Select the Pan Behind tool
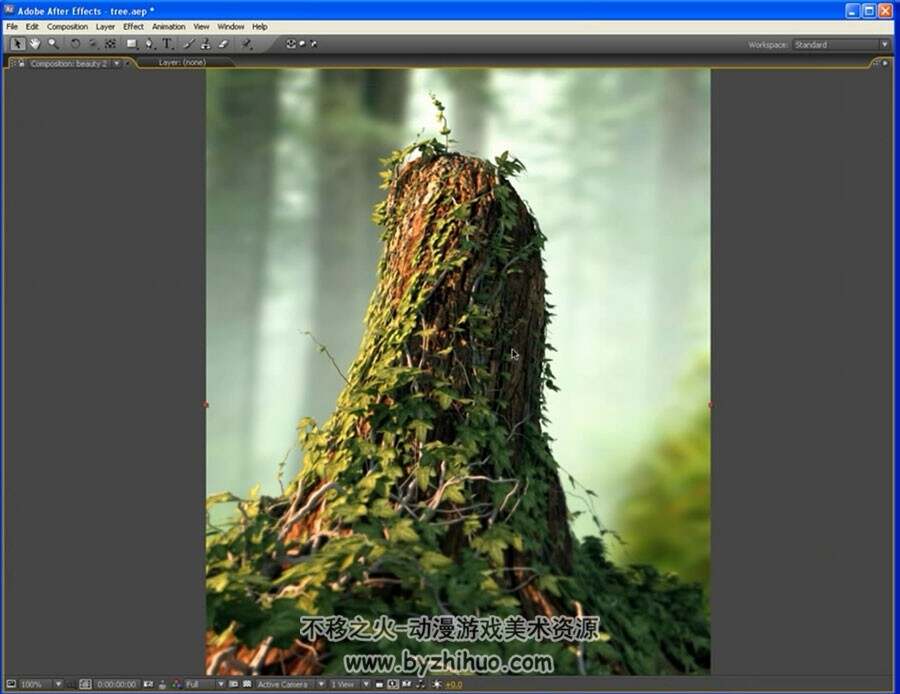This screenshot has width=900, height=694. pyautogui.click(x=110, y=44)
